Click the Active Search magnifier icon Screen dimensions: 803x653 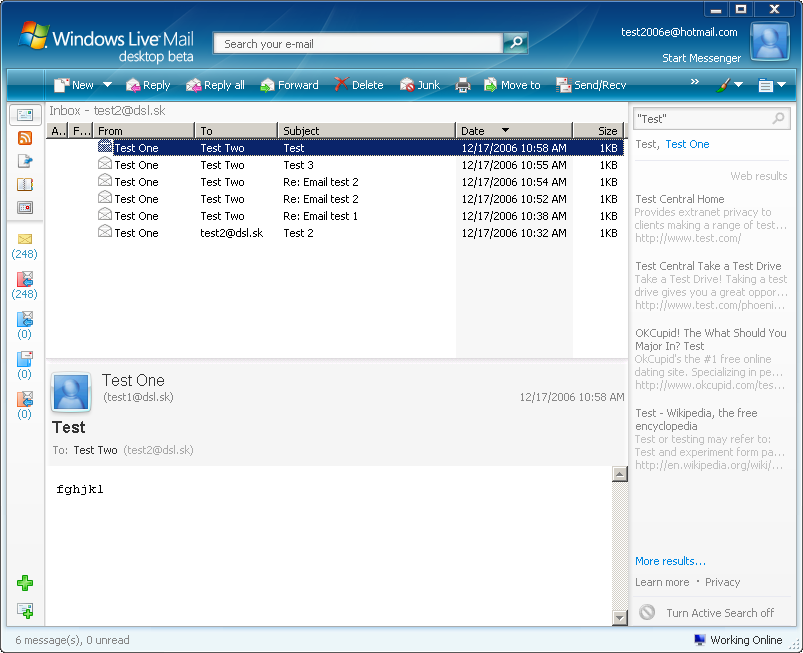(x=778, y=118)
